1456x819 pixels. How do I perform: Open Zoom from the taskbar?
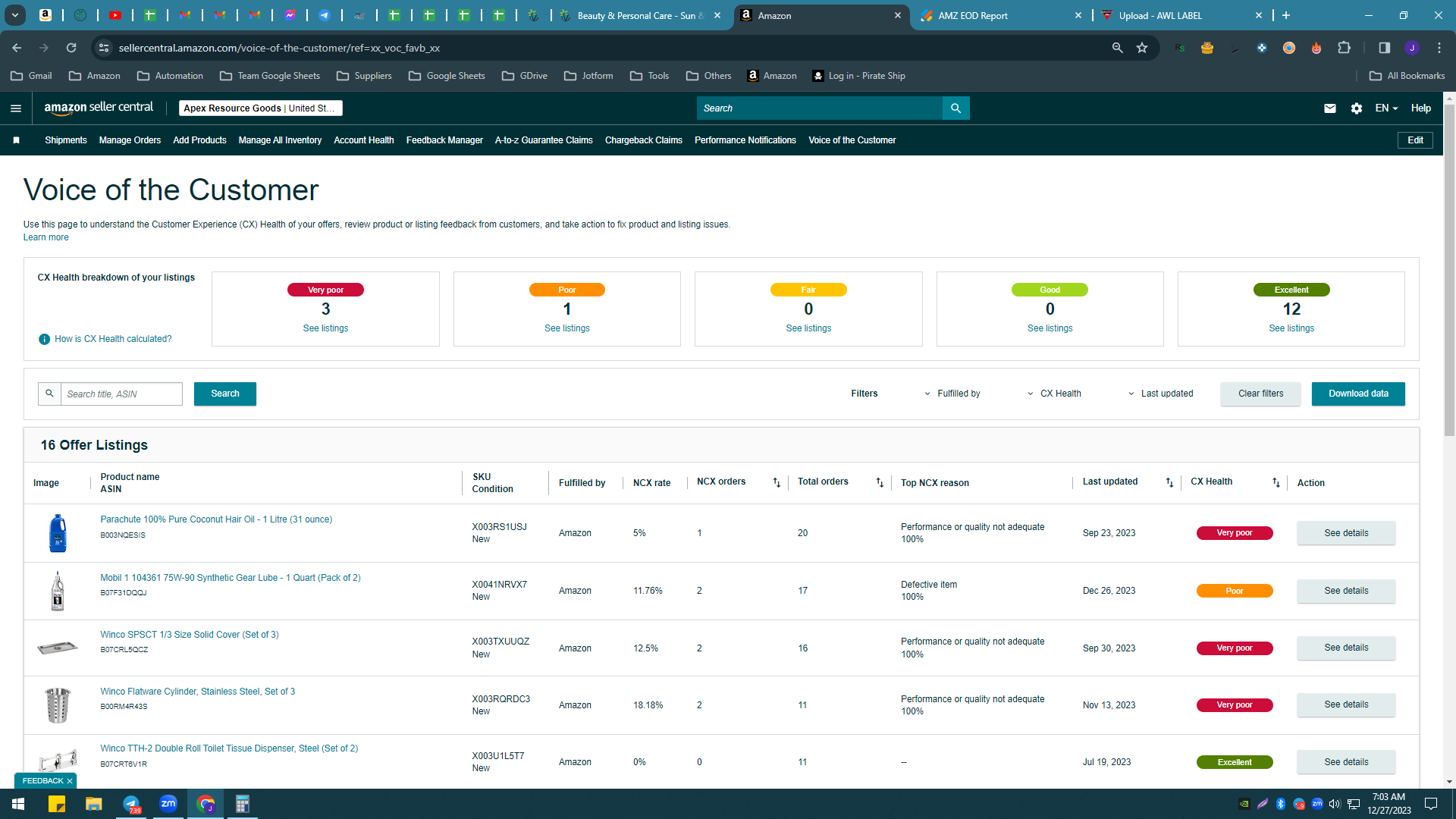point(168,804)
